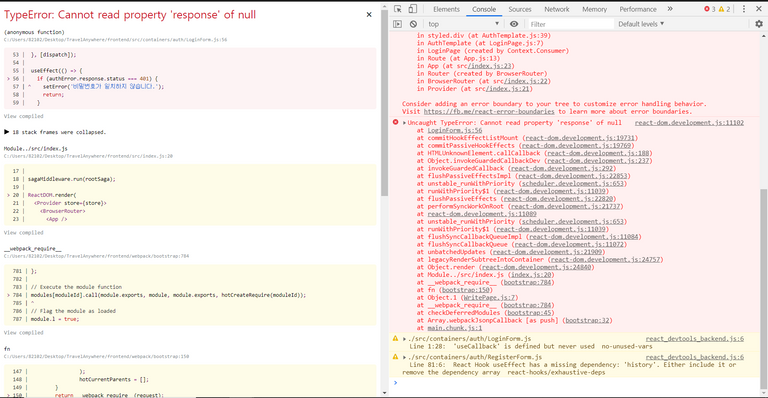Expand the 18 collapsed stack frames

tap(55, 132)
